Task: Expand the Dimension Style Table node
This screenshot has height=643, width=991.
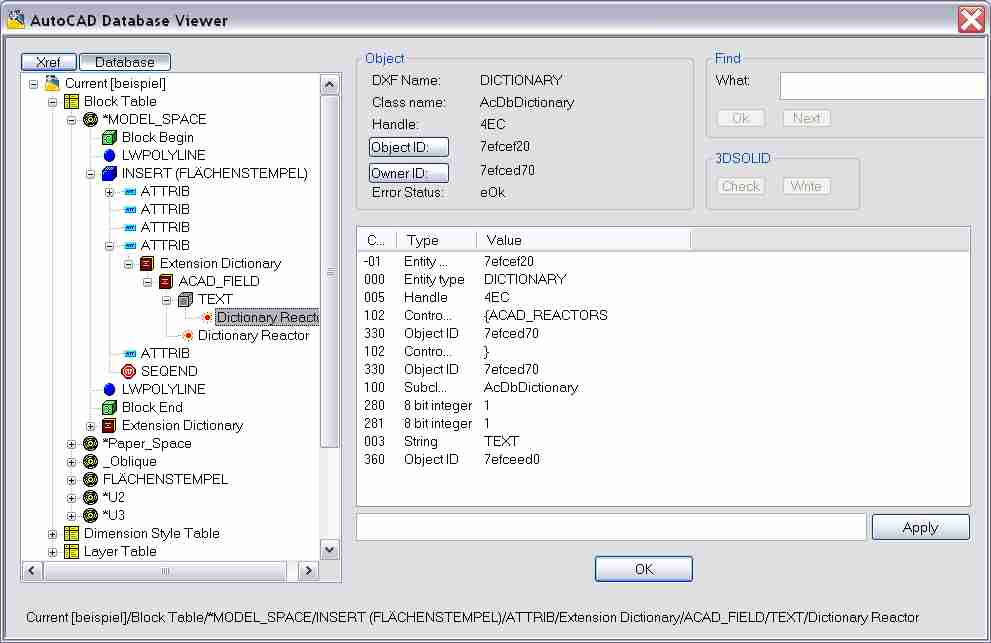Action: 52,534
